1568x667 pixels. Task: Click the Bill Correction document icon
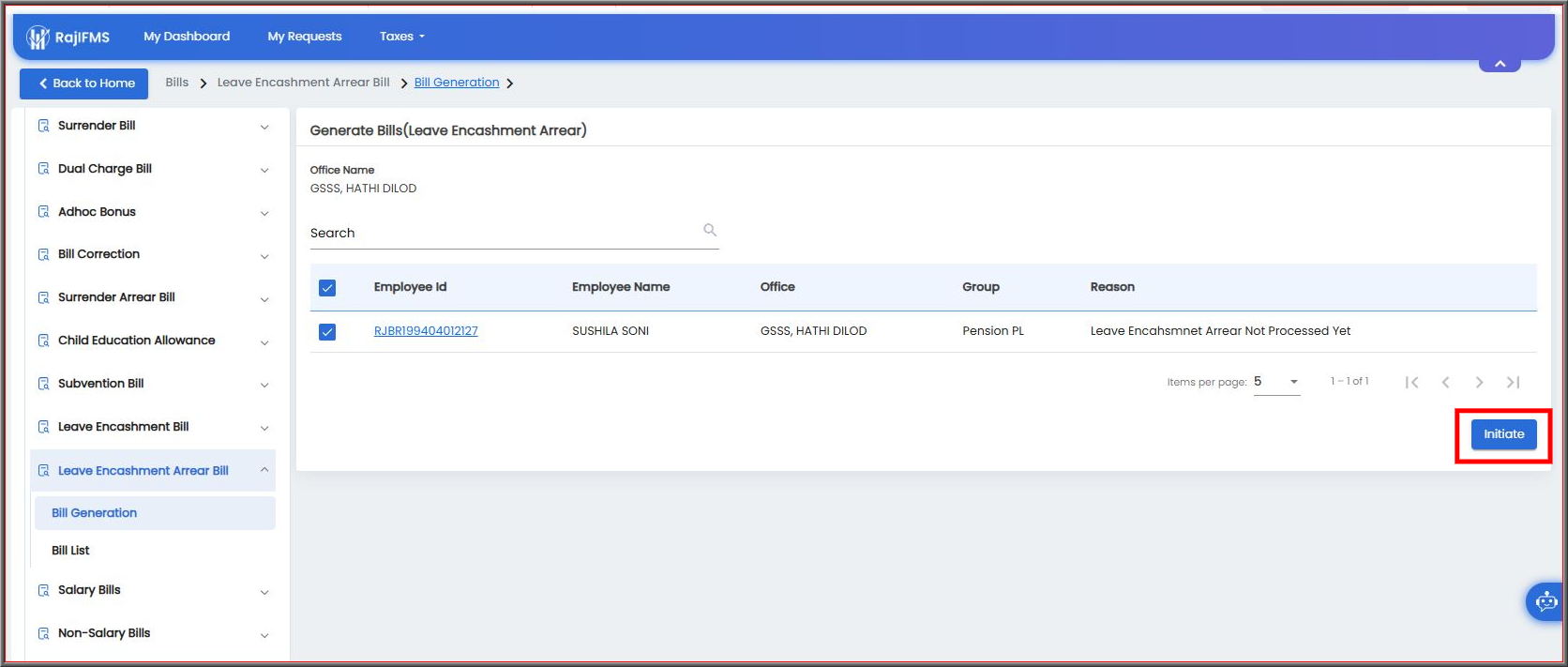click(x=43, y=254)
